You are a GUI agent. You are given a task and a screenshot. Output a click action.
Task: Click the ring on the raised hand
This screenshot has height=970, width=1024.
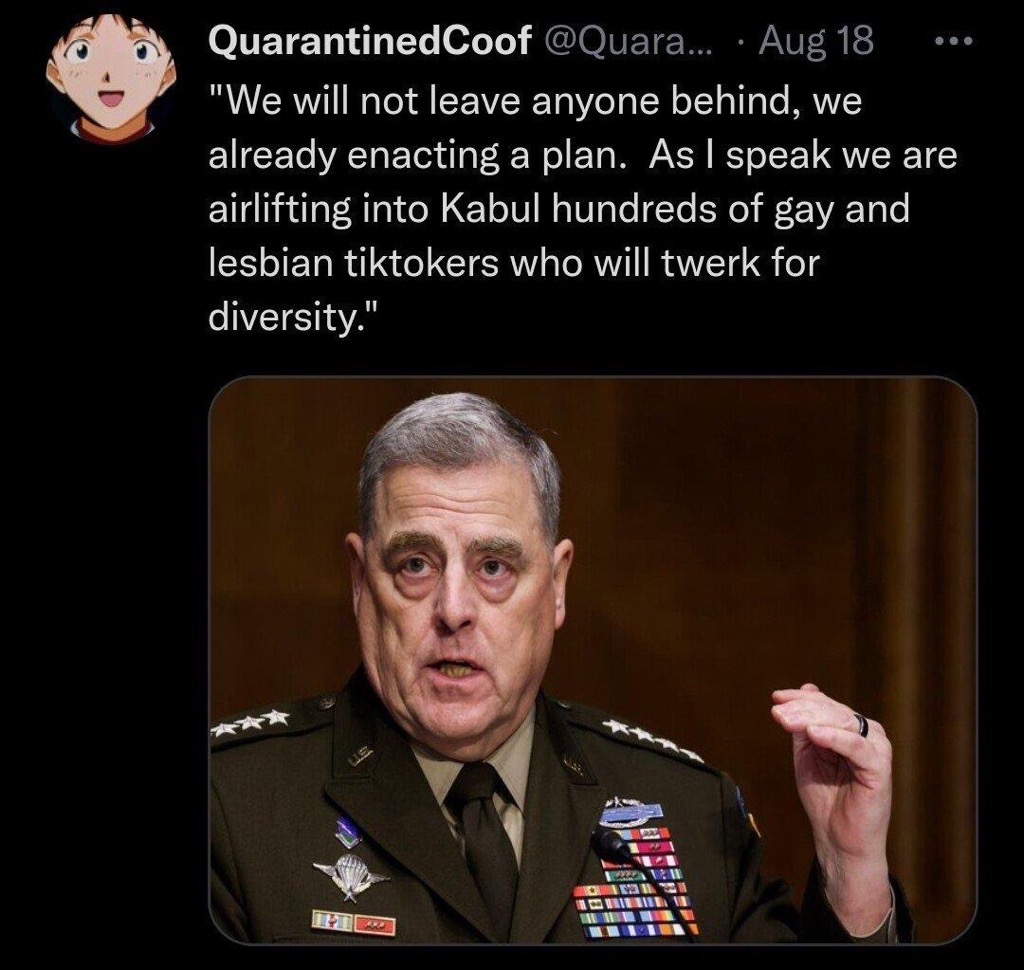[862, 724]
